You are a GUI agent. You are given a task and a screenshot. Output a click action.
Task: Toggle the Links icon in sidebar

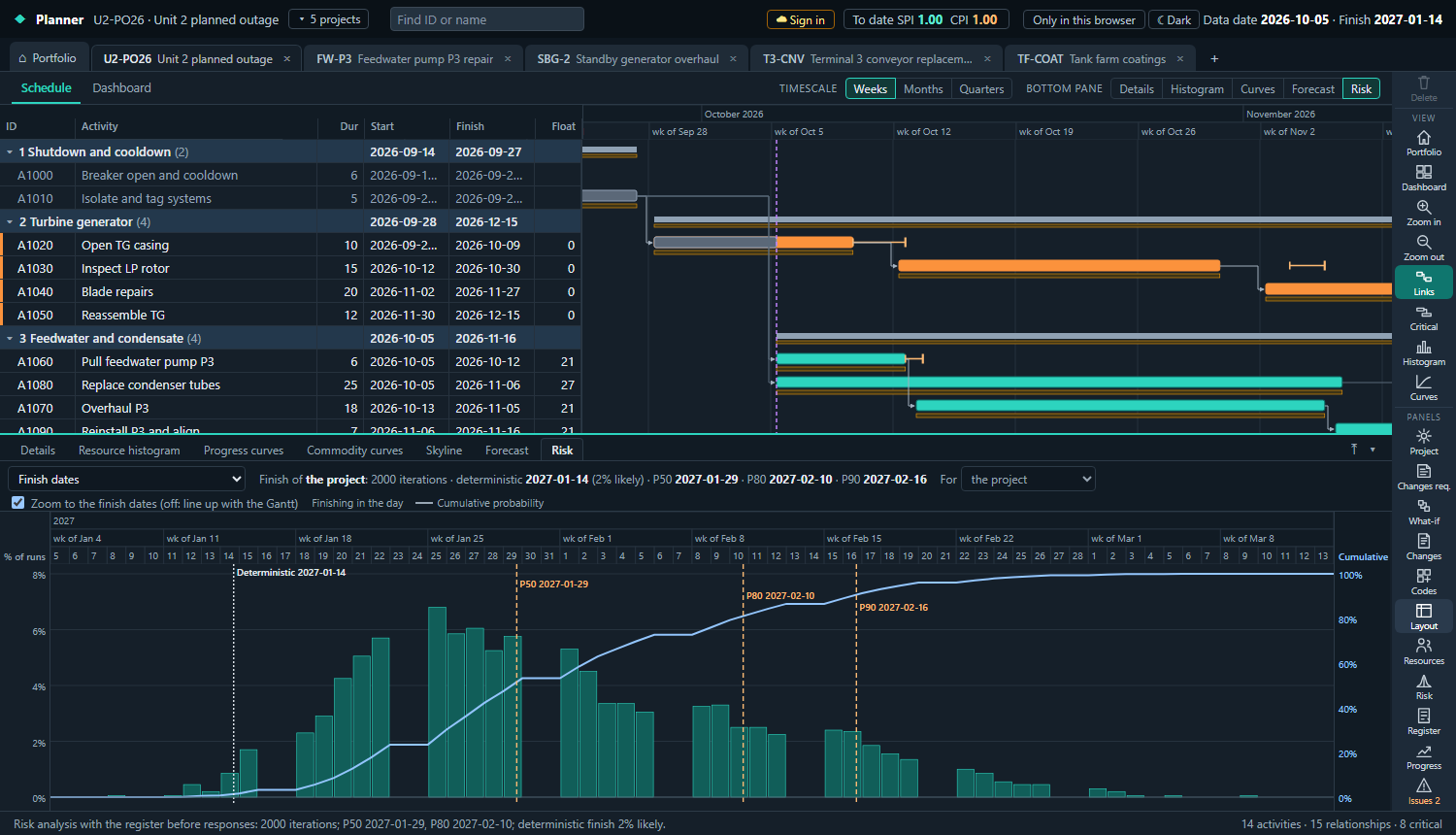coord(1424,283)
